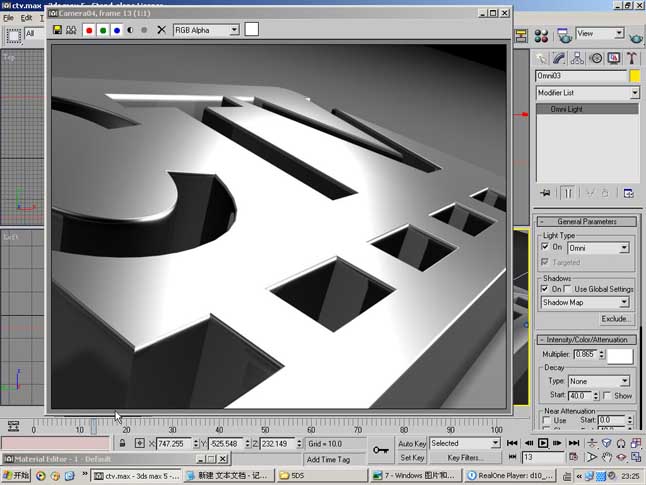The image size is (646, 485).
Task: Clear the render window with X icon
Action: pos(162,30)
